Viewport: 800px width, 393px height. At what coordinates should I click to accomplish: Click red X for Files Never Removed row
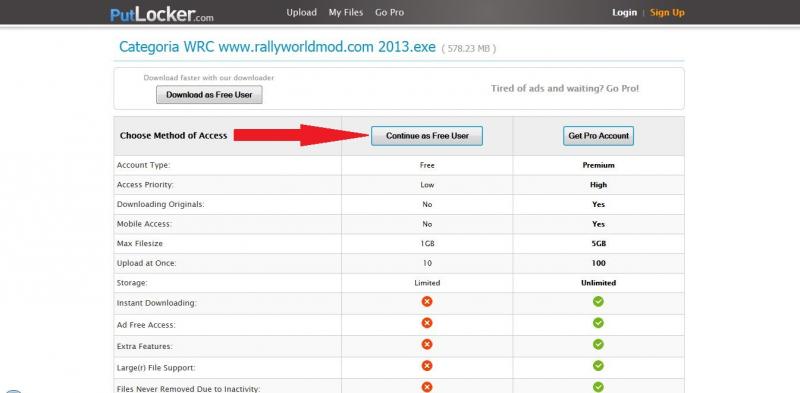coord(427,387)
